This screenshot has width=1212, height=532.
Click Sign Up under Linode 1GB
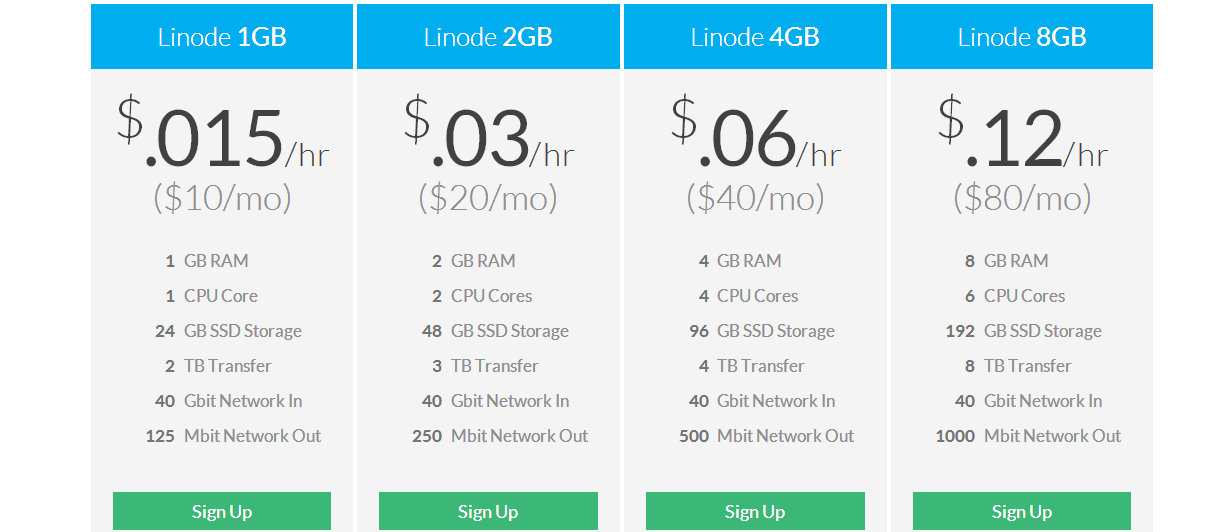[x=221, y=511]
